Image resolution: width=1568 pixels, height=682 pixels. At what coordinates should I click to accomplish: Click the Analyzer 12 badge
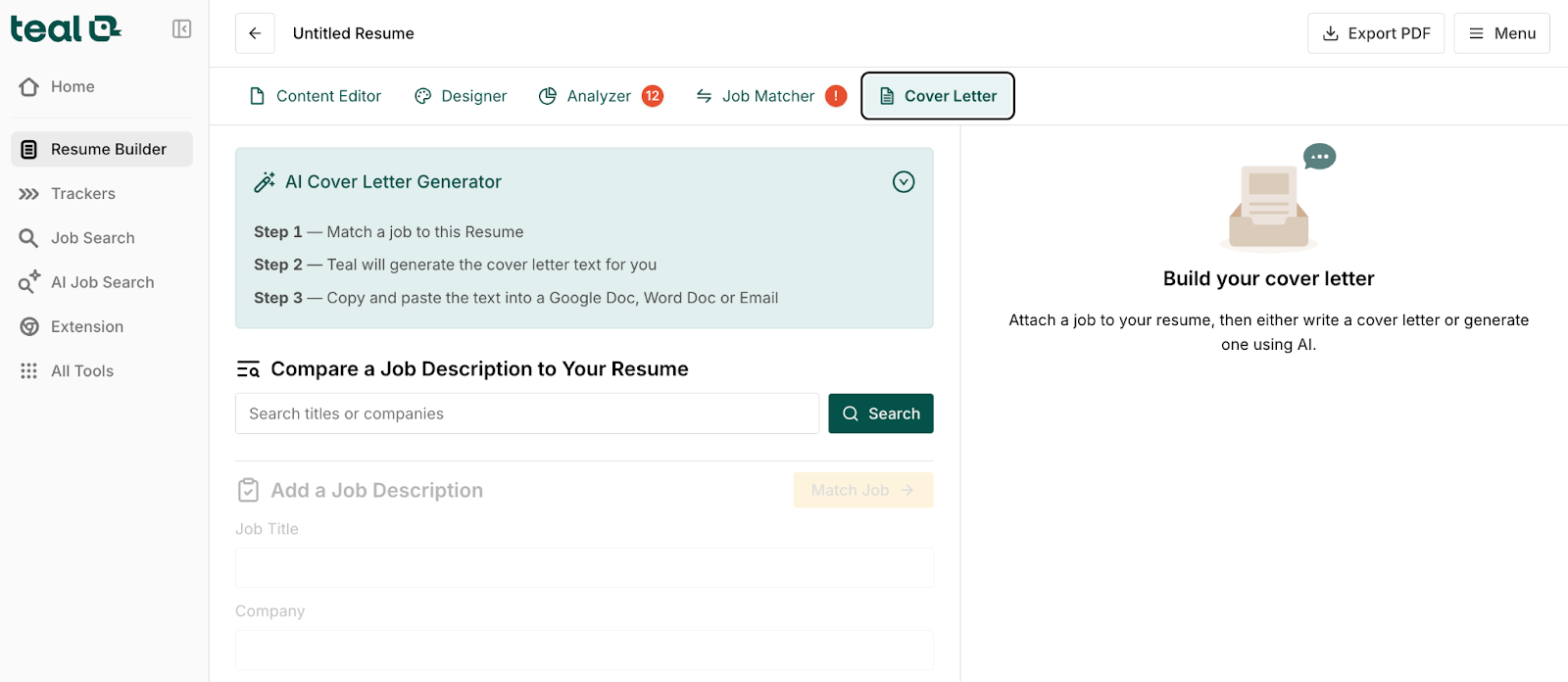653,96
